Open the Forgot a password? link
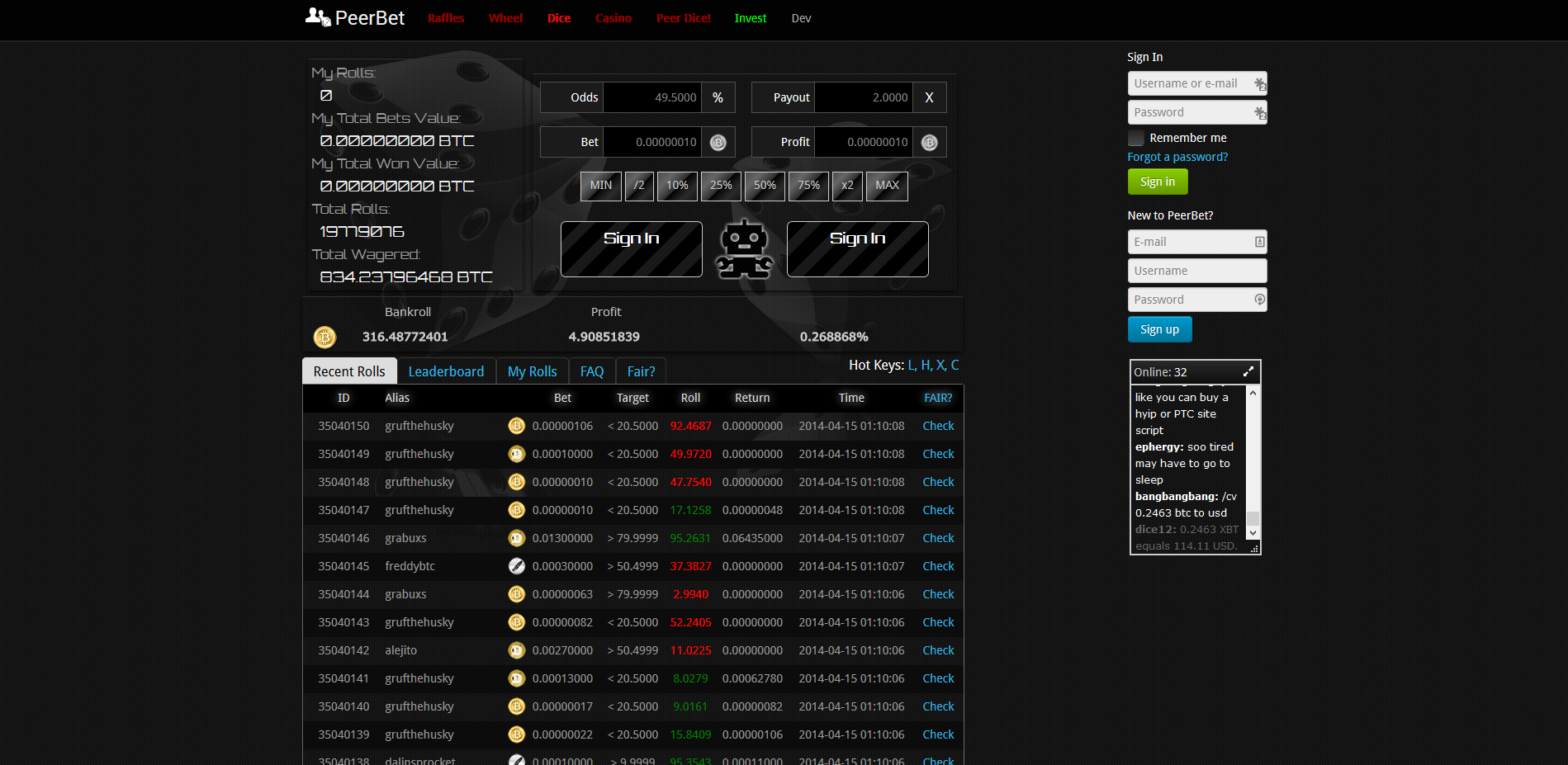Image resolution: width=1568 pixels, height=765 pixels. 1177,157
